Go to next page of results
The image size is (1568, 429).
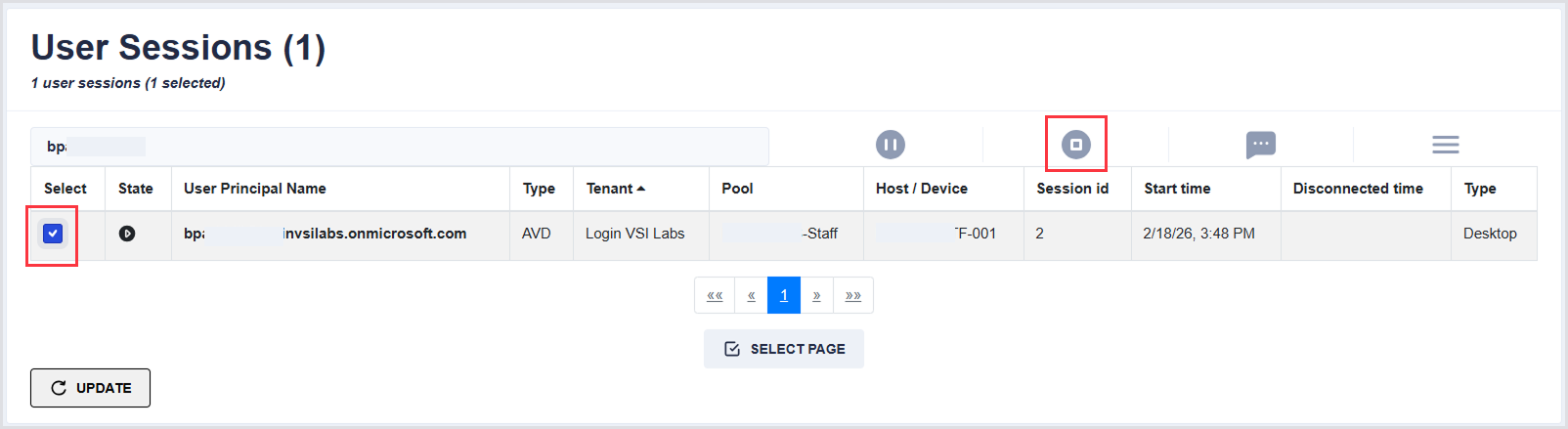click(816, 295)
